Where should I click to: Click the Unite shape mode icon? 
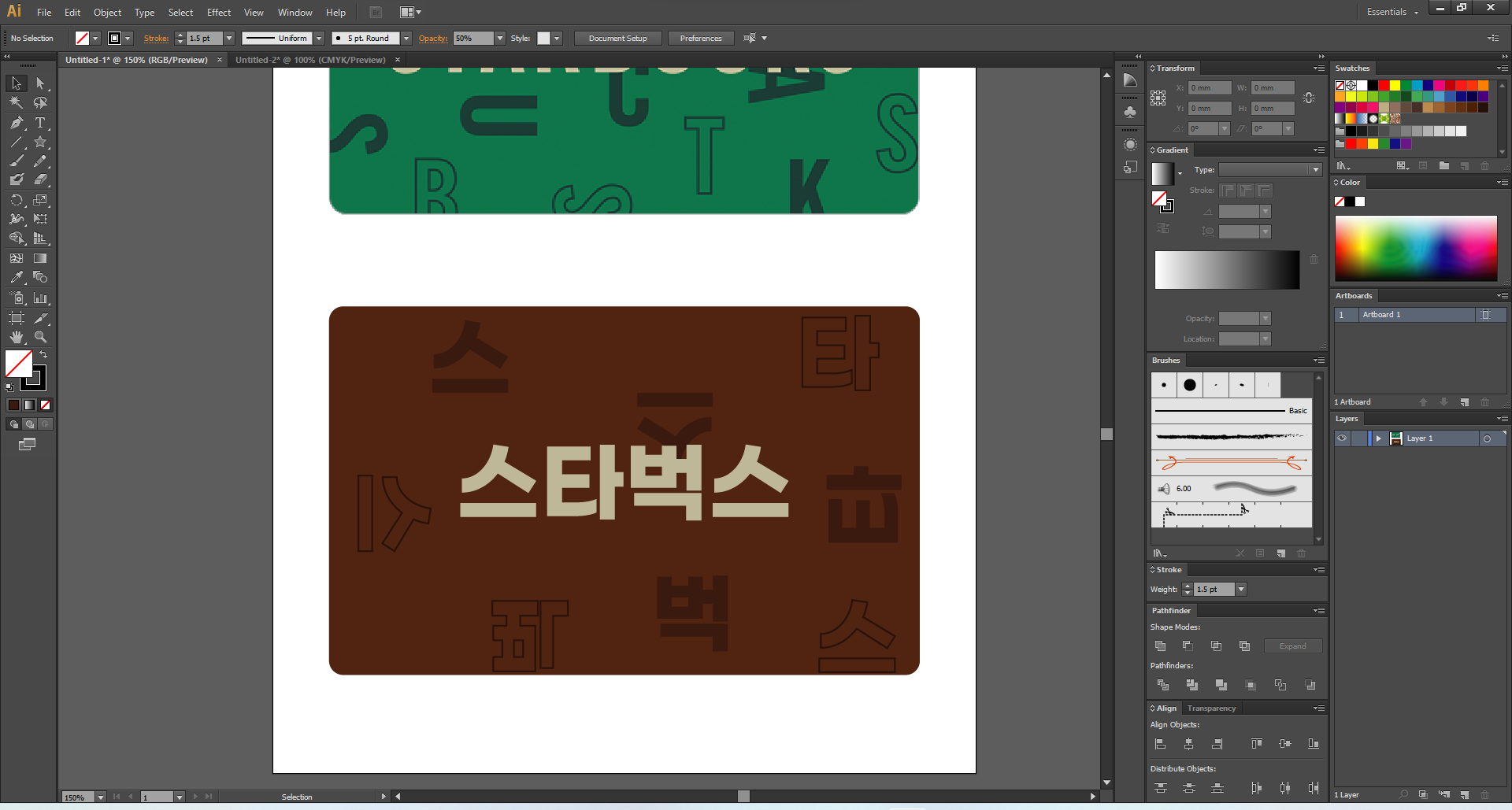1160,646
